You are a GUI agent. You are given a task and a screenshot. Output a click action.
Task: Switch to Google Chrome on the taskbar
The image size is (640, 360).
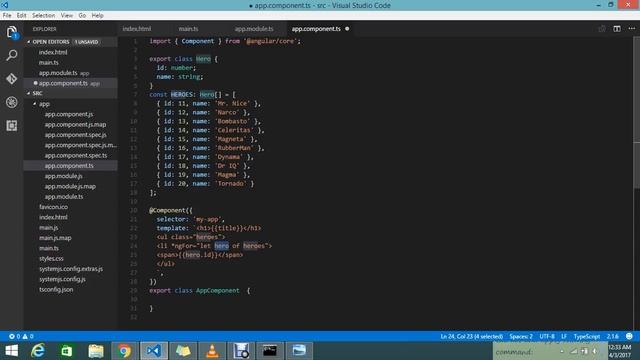(124, 351)
